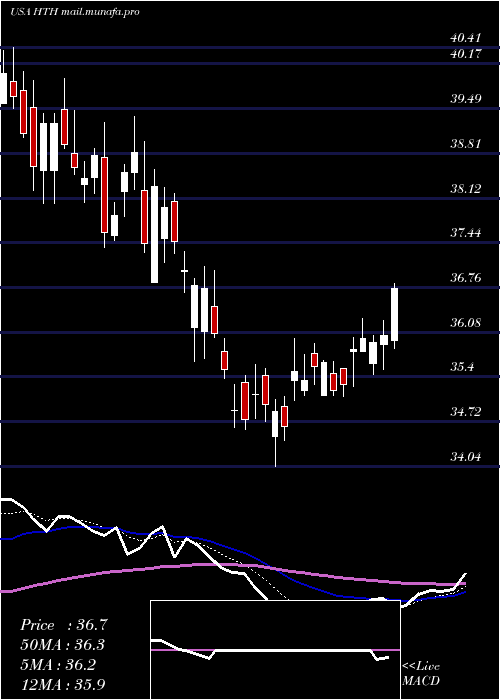Click the 38.12 price level label
This screenshot has height=700, width=500.
click(x=466, y=188)
